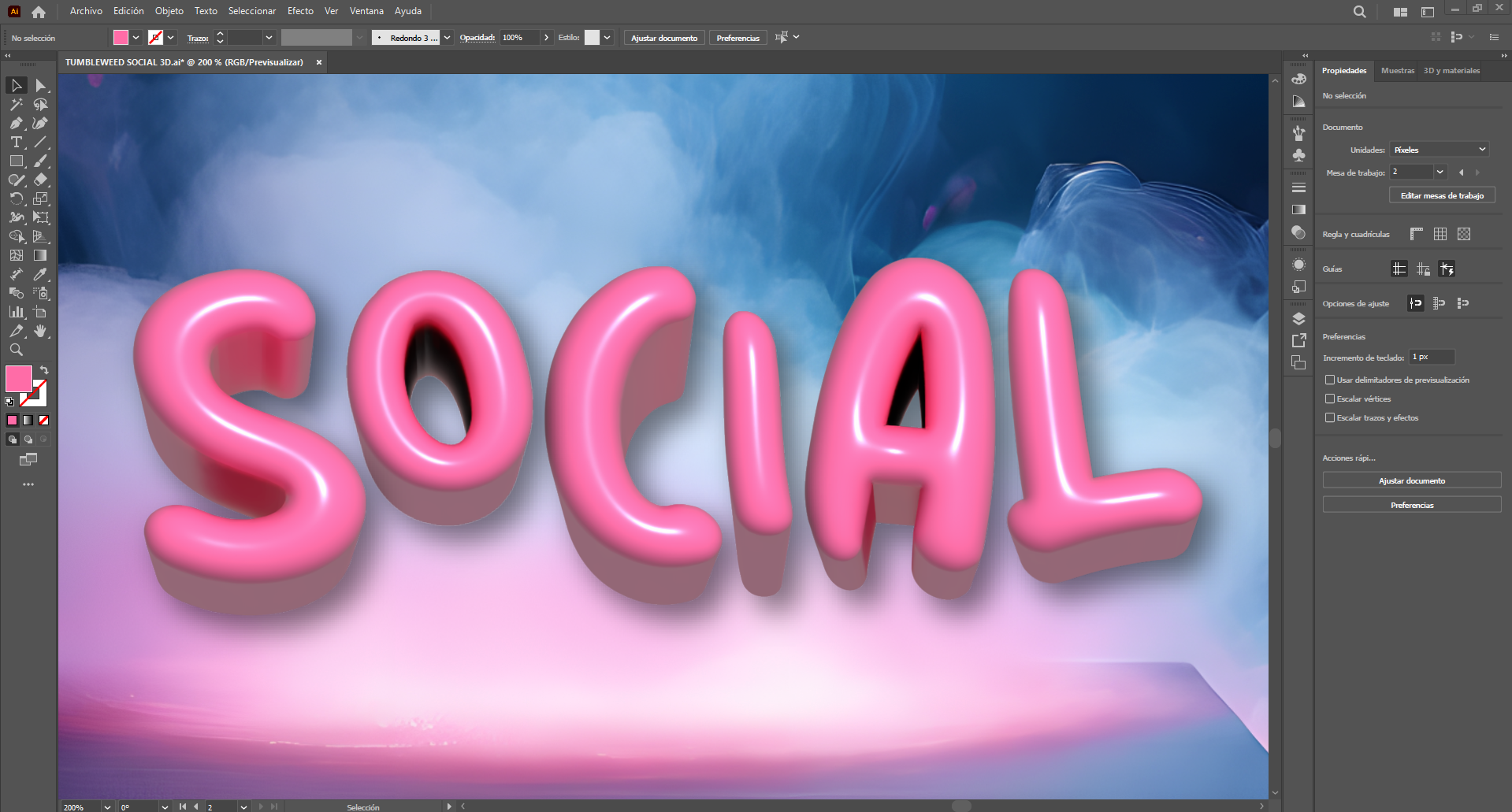The image size is (1512, 812).
Task: Select the Line Segment tool
Action: tap(41, 142)
